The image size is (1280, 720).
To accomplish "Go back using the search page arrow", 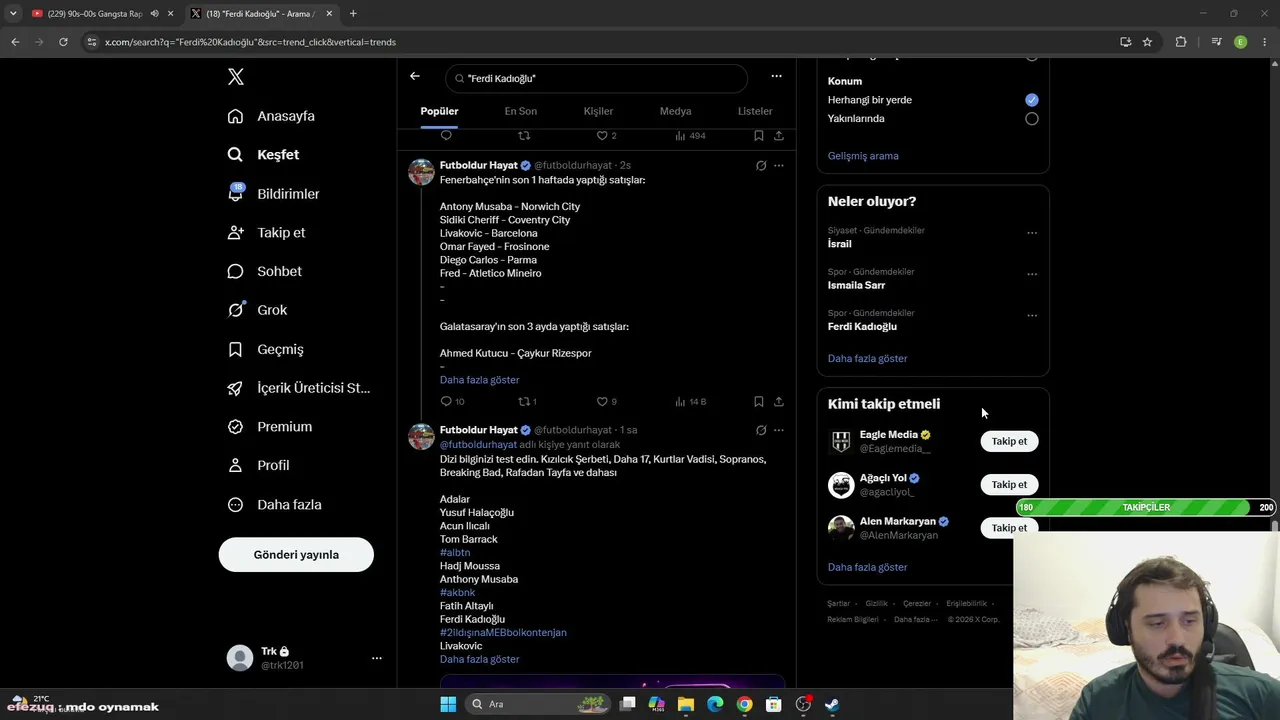I will click(x=415, y=76).
